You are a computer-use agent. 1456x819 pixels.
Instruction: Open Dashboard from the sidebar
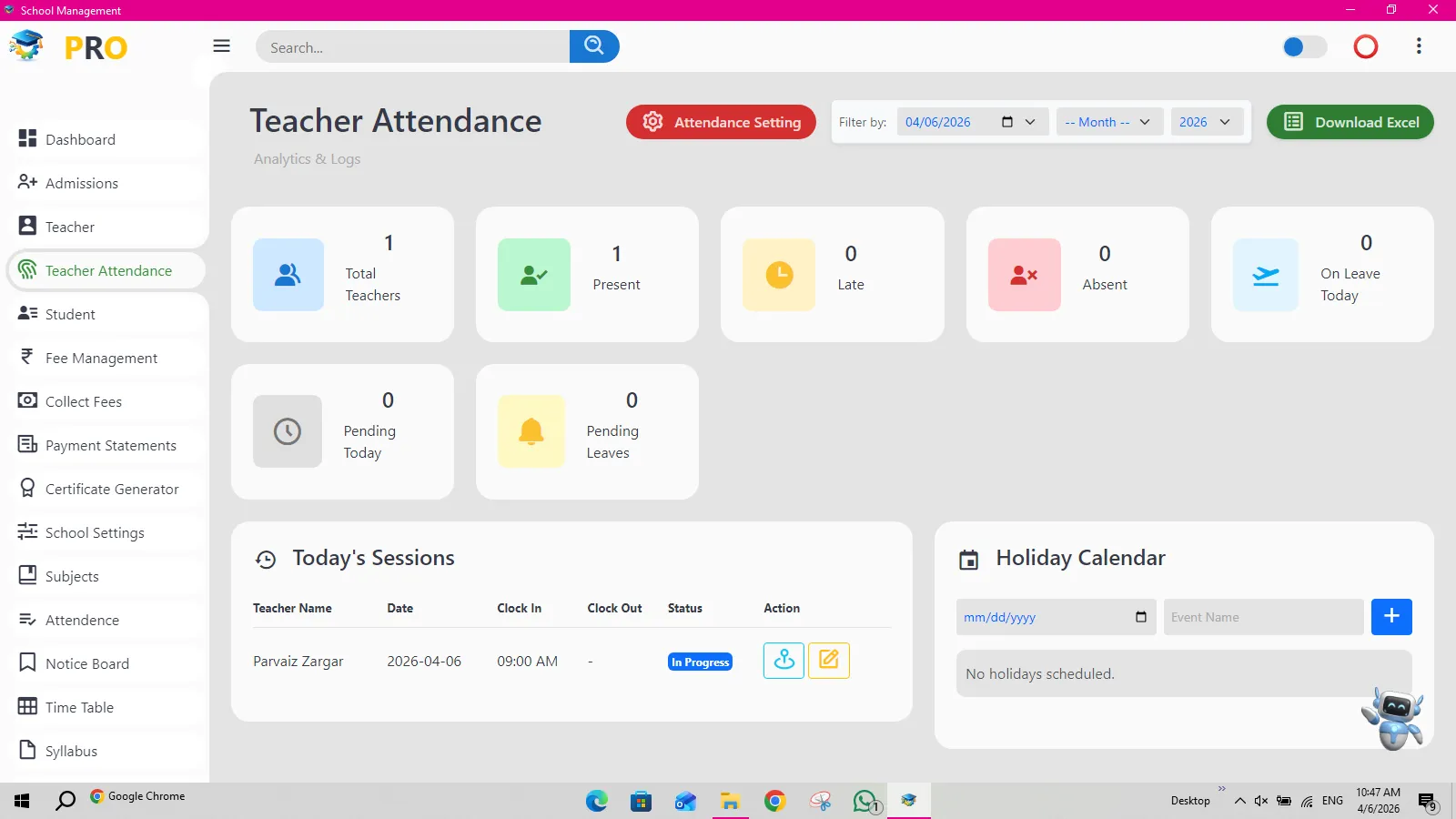107,139
